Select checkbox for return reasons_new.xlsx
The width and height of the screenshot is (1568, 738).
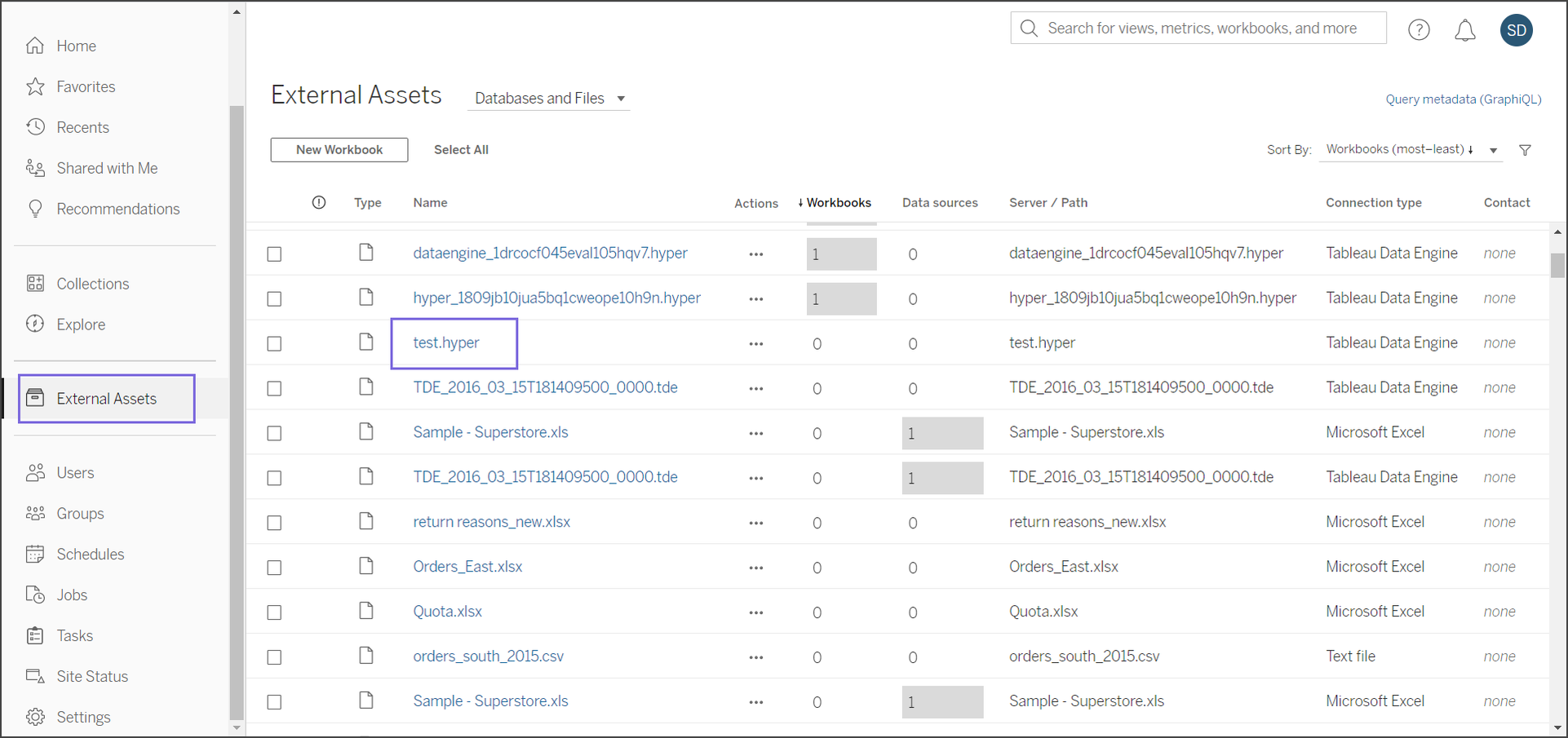click(275, 523)
